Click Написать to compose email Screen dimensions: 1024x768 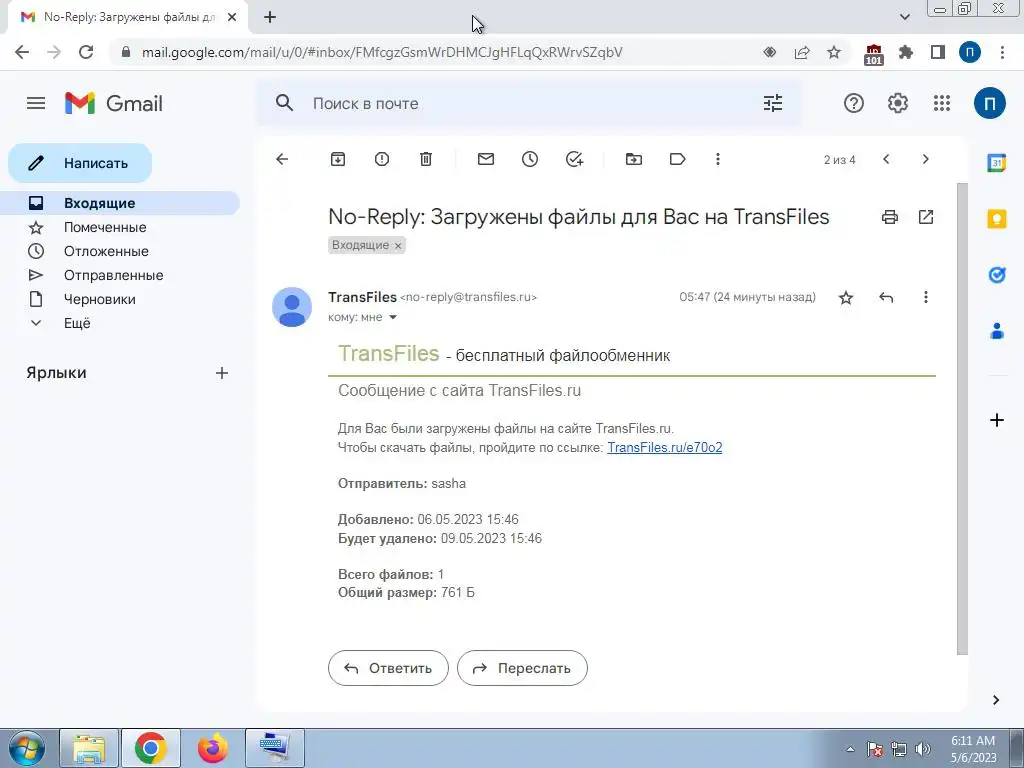(x=80, y=163)
